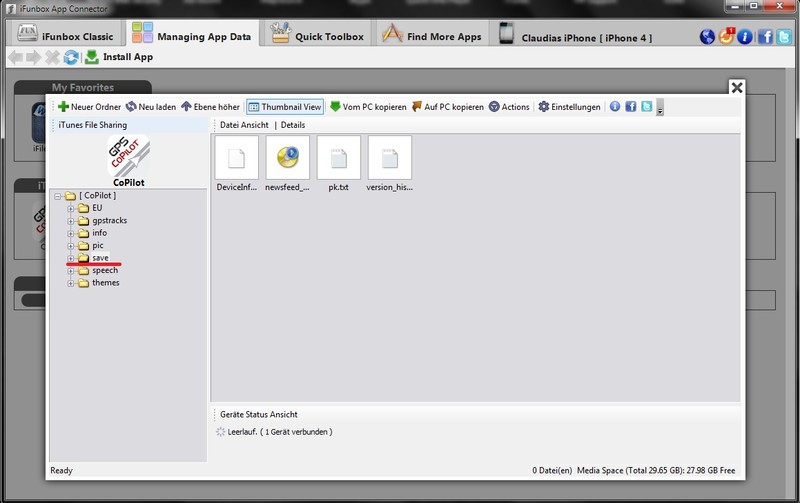Click the Install App icon
800x503 pixels.
(x=92, y=57)
